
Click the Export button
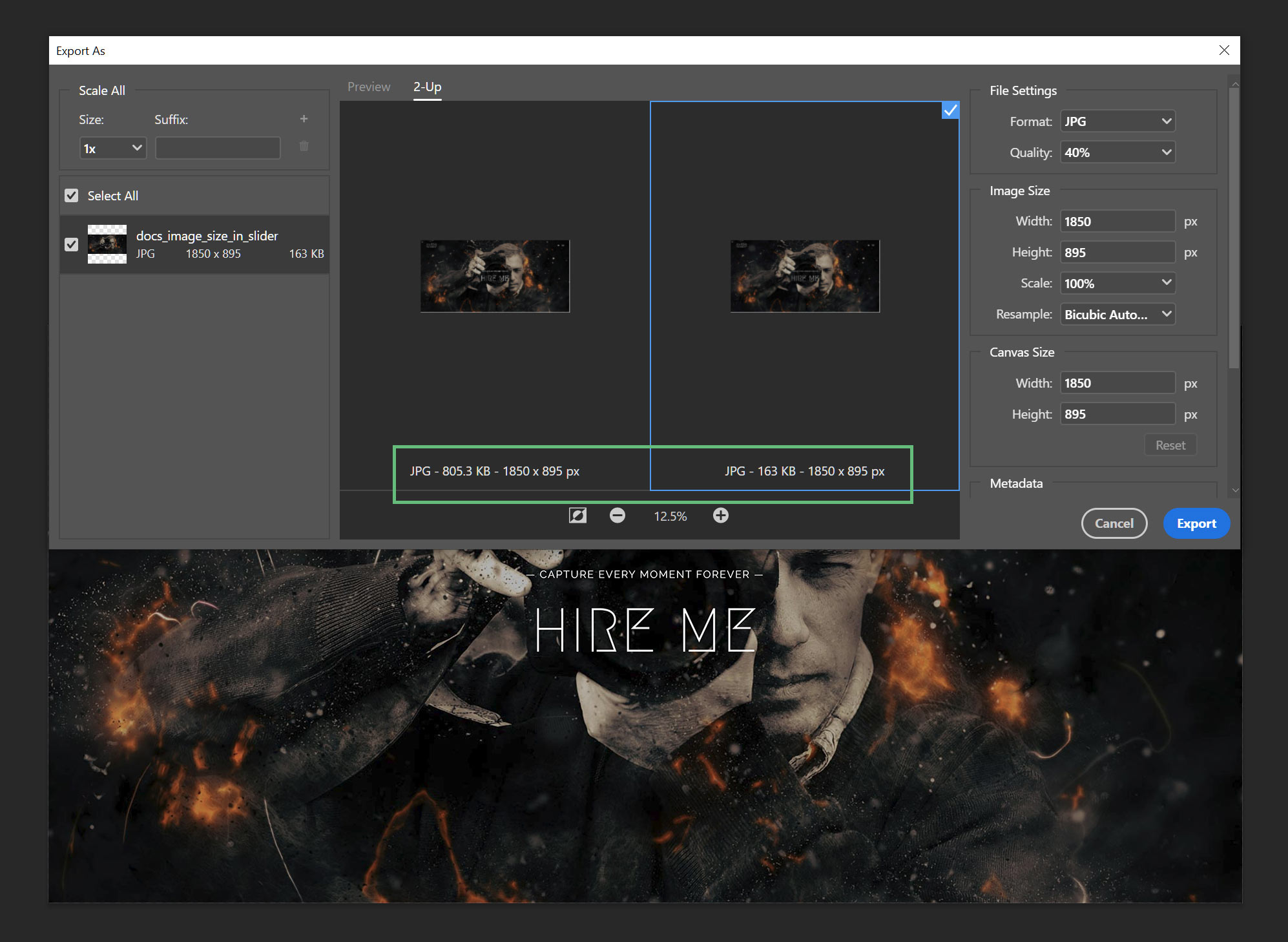pos(1196,523)
